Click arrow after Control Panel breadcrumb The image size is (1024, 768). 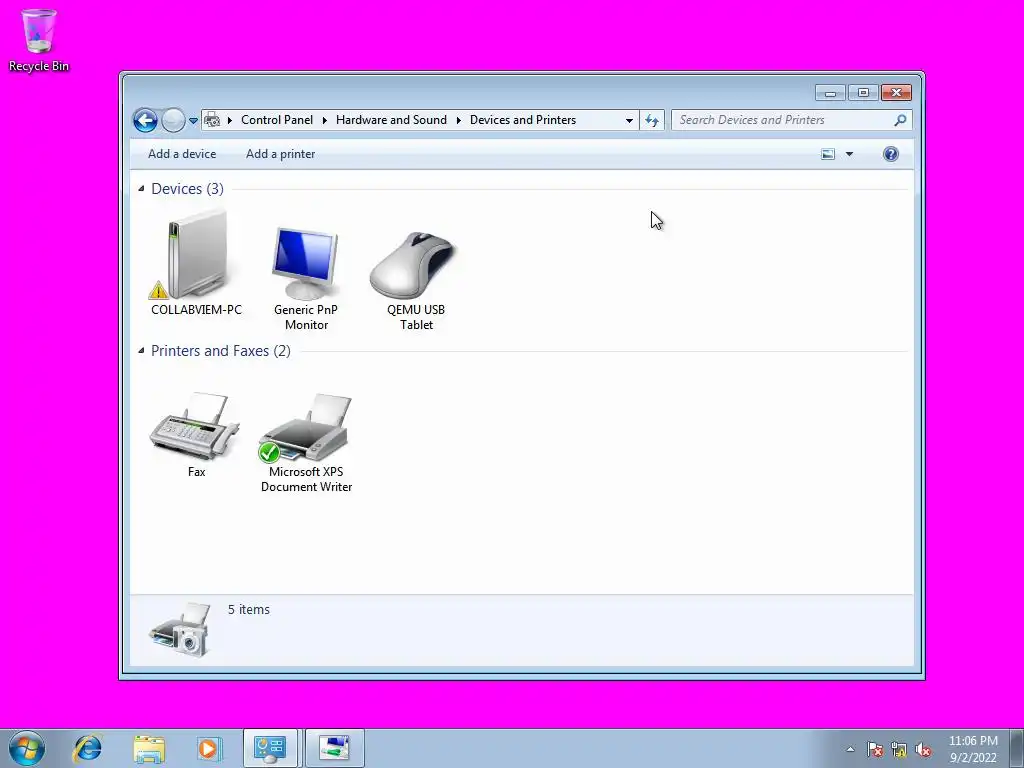[325, 120]
